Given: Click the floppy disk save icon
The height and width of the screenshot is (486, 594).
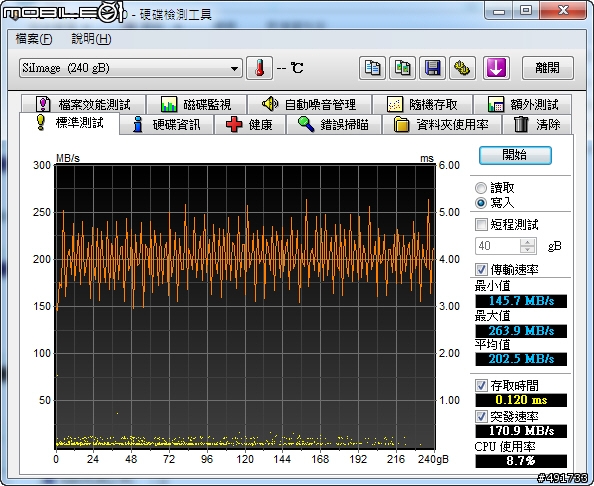Looking at the screenshot, I should [x=433, y=68].
